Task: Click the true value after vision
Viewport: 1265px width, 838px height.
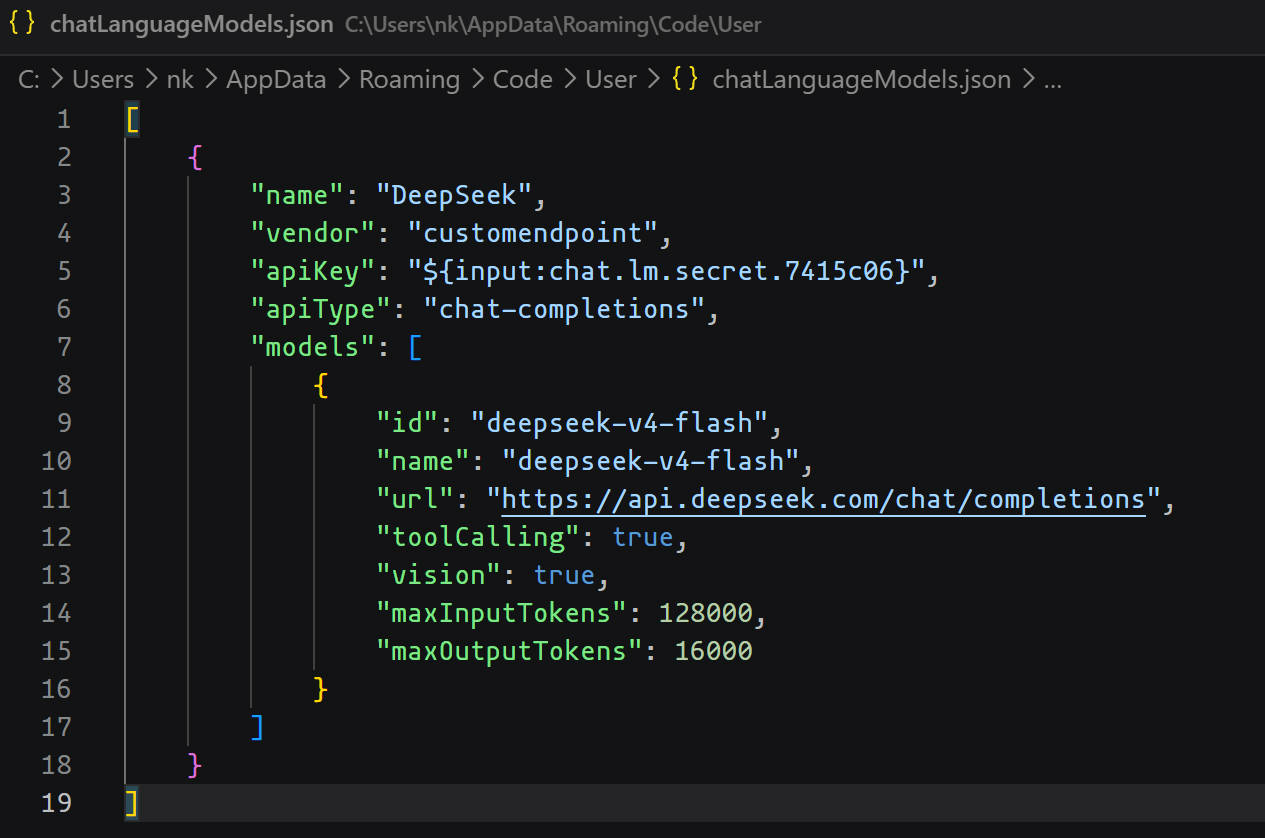Action: [x=565, y=575]
